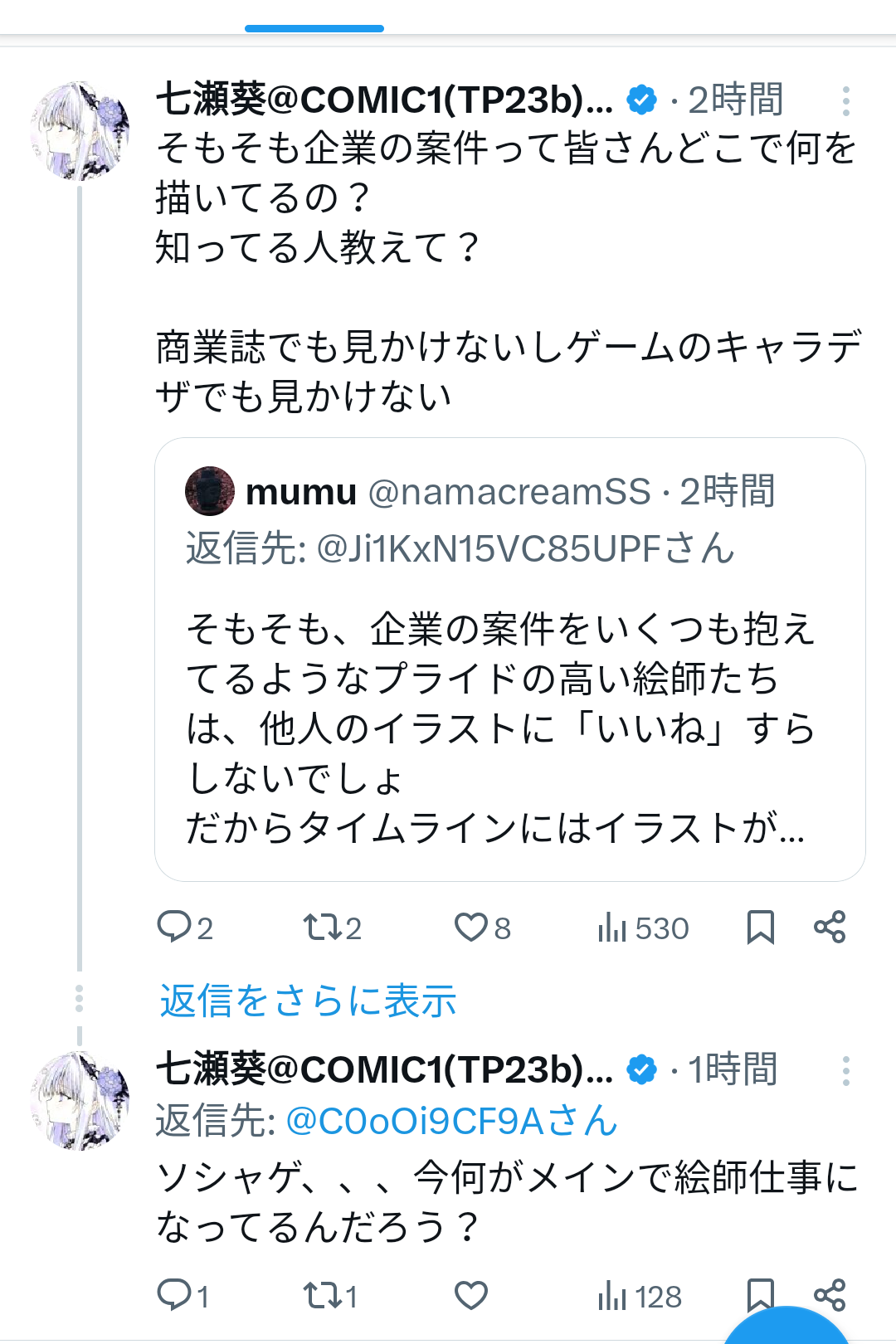Open 七瀬葵 profile avatar on second tweet
Screen dimensions: 896x1344
[x=80, y=1101]
